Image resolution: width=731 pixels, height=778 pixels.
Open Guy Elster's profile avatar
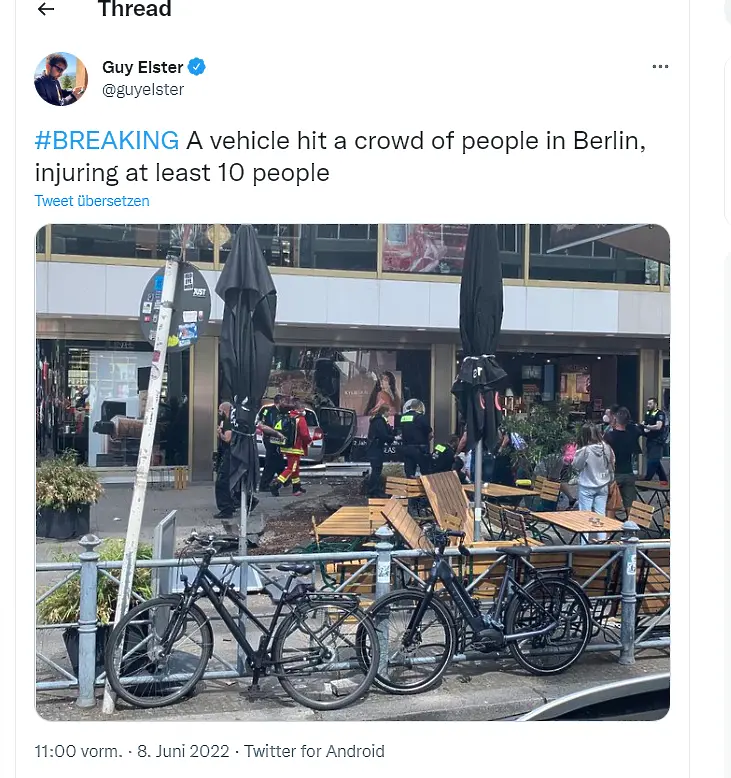(61, 78)
